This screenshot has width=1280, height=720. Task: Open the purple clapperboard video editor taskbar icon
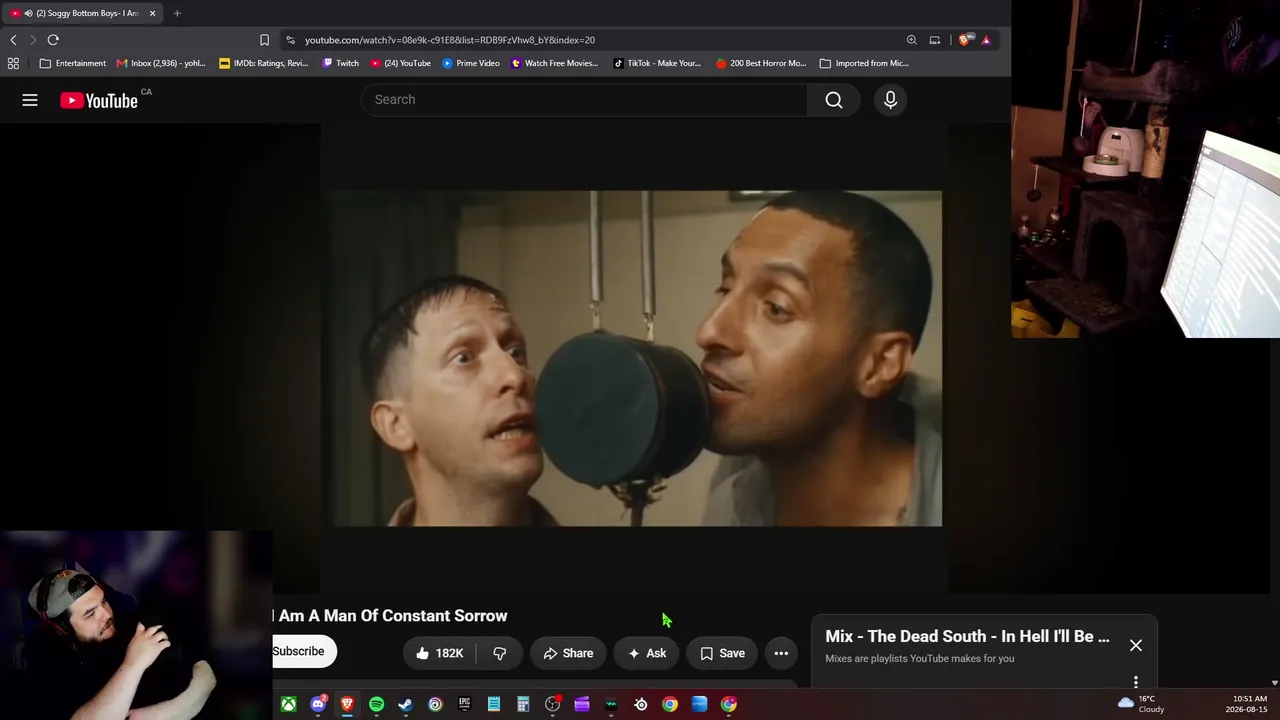[x=581, y=704]
